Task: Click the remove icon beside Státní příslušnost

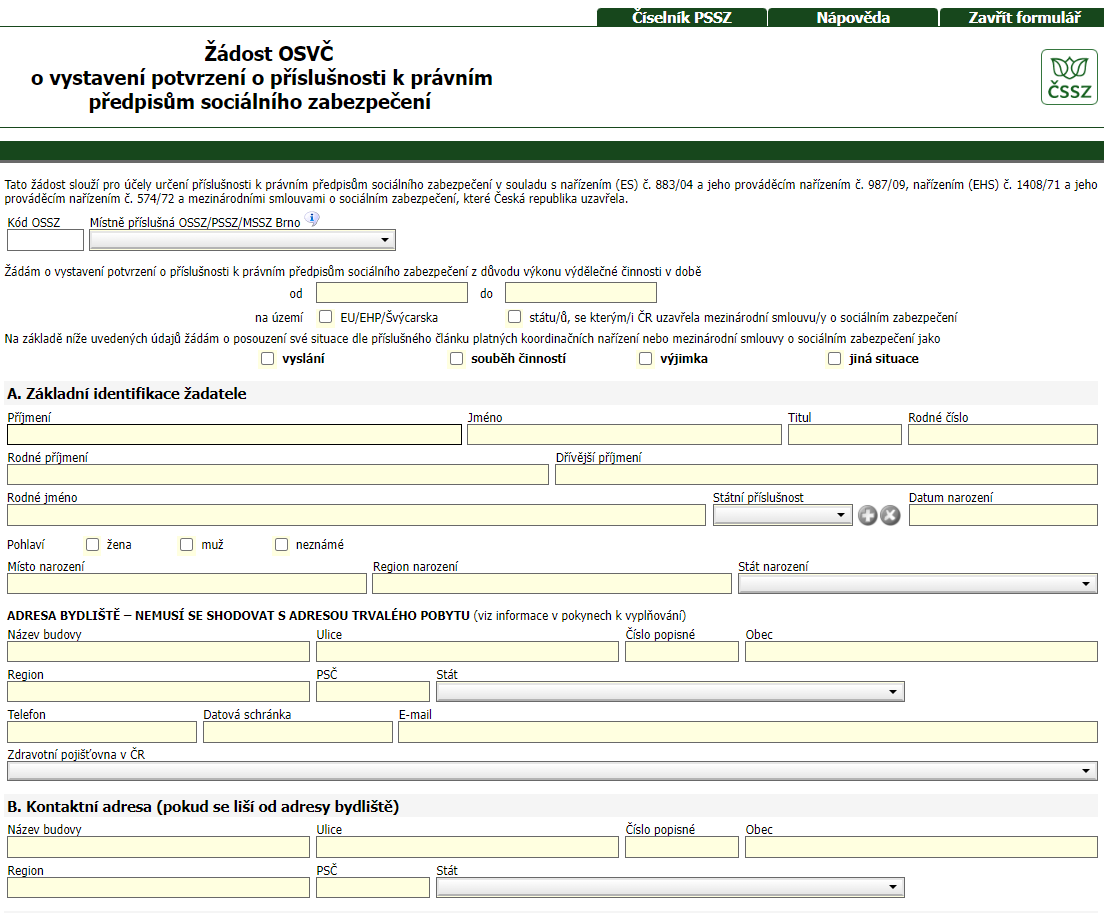Action: coord(889,515)
